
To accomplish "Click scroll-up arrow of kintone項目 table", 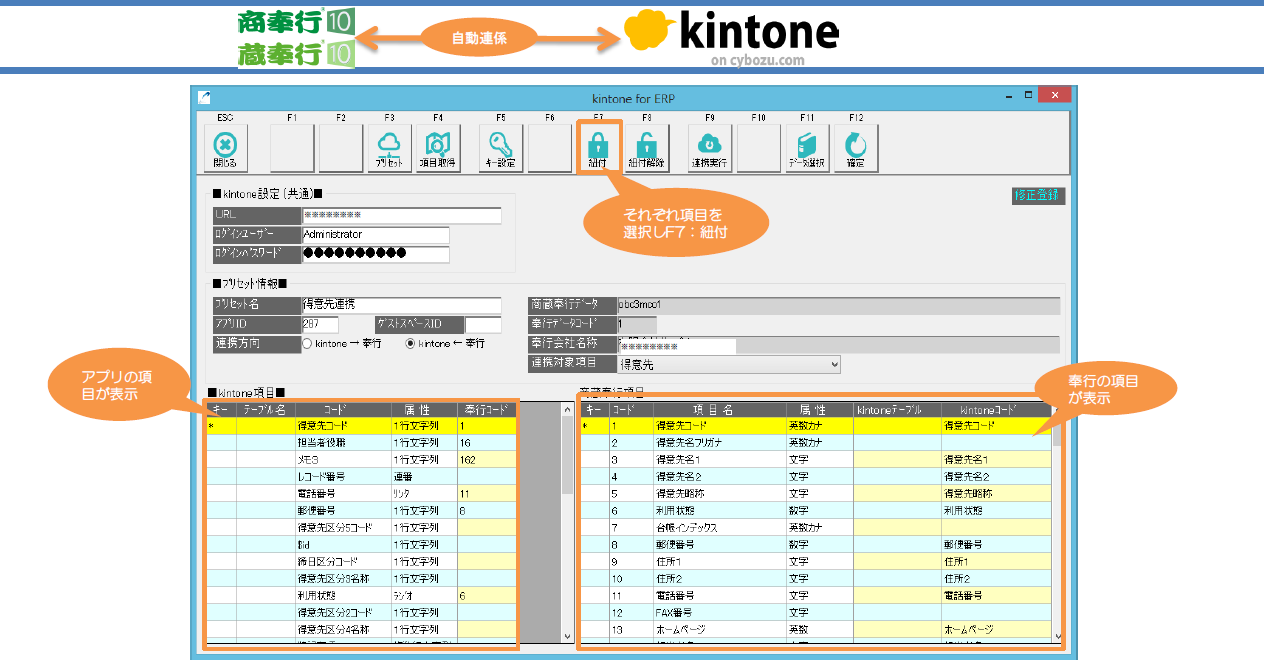I will (568, 408).
